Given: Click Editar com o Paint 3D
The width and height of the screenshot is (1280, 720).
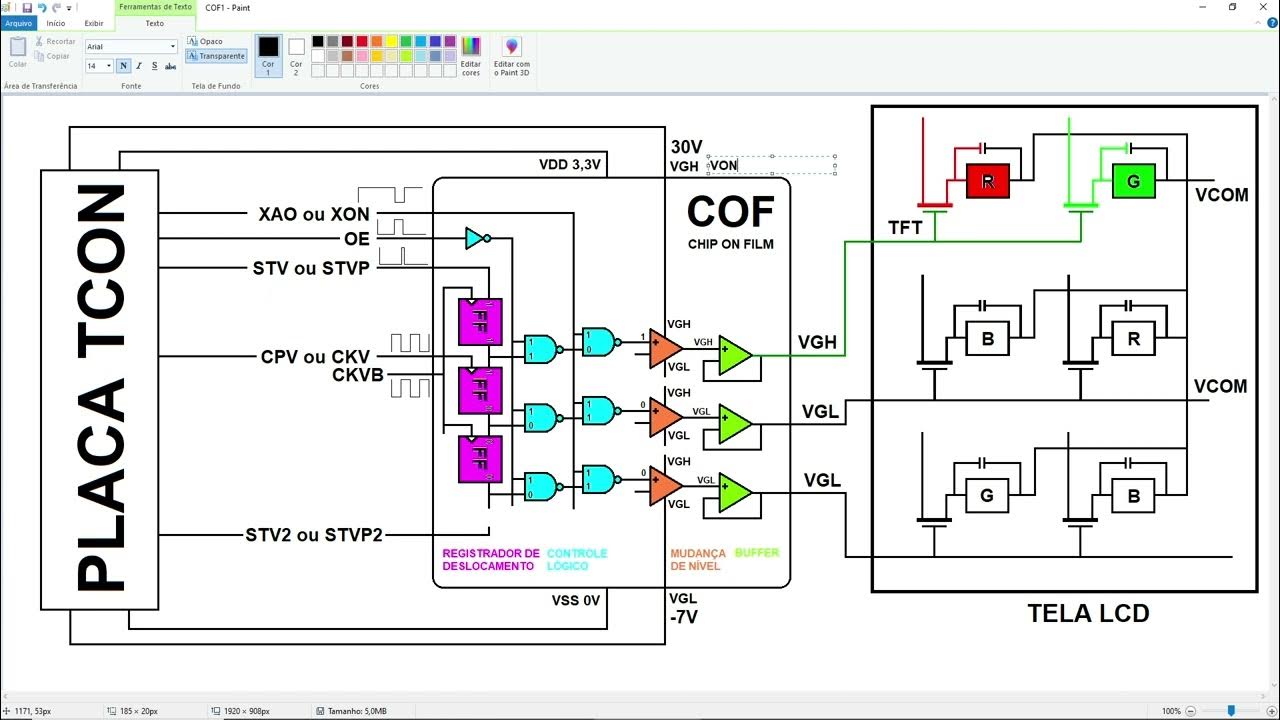Looking at the screenshot, I should click(x=512, y=55).
